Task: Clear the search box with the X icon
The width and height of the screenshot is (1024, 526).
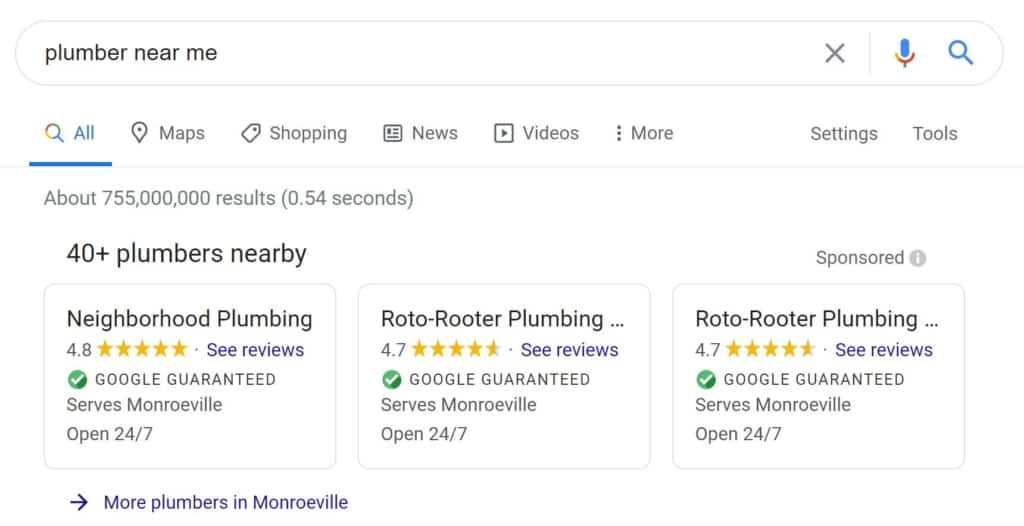Action: (834, 53)
